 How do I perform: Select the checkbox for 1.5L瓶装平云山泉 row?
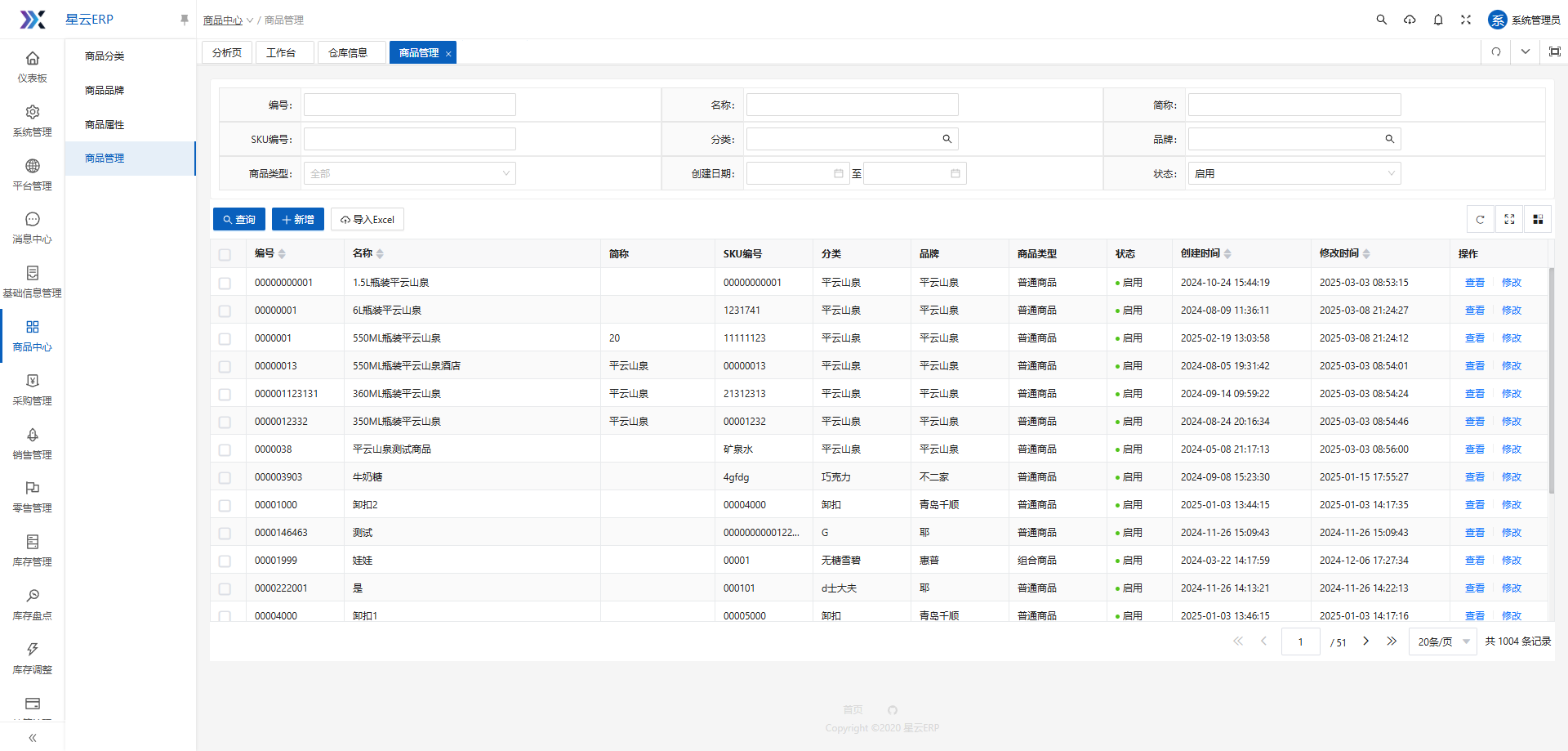pyautogui.click(x=225, y=284)
